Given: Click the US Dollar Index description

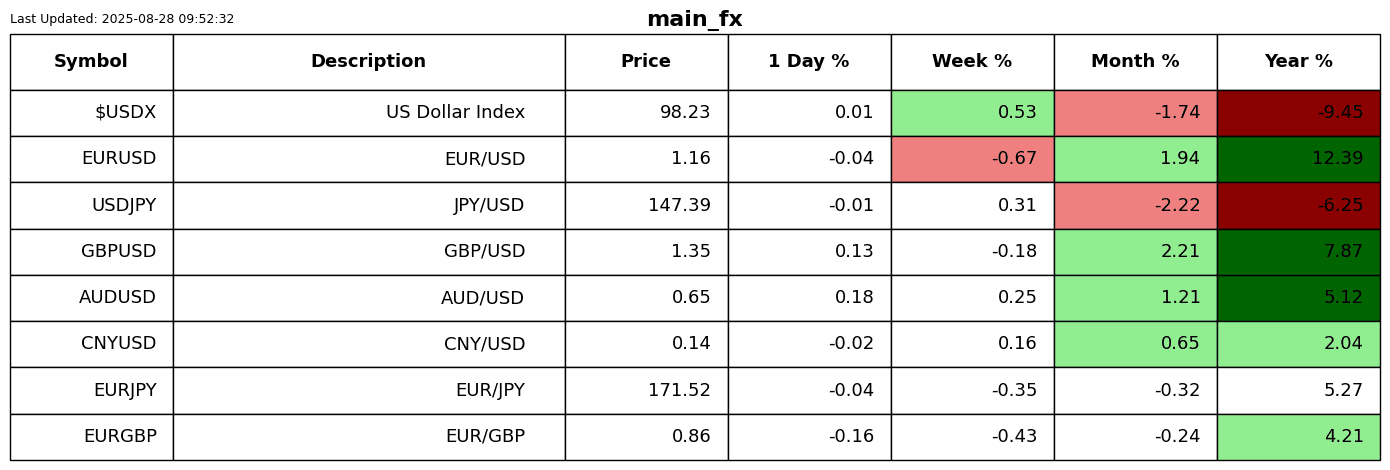Looking at the screenshot, I should pyautogui.click(x=368, y=113).
